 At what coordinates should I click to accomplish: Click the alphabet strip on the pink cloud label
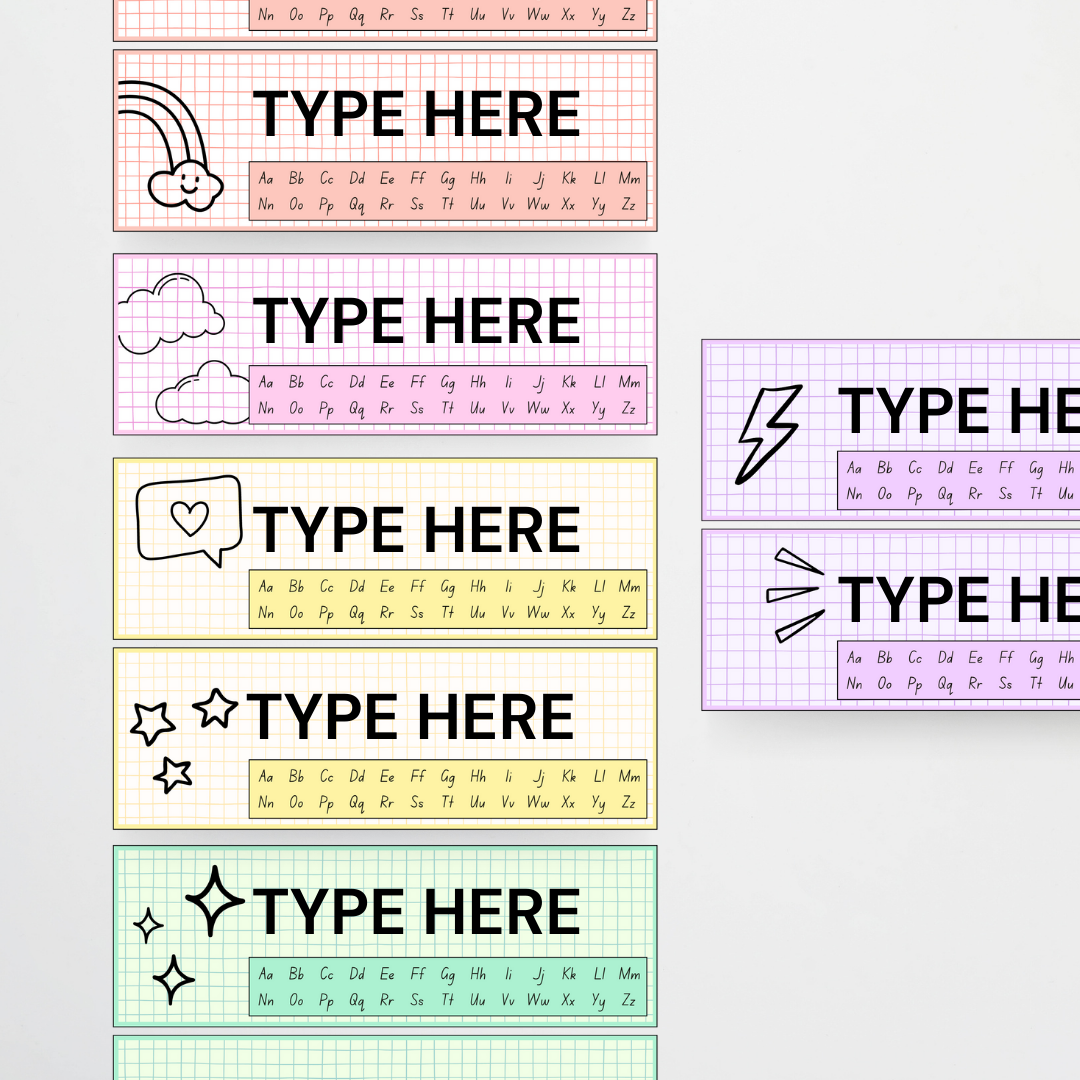(x=447, y=395)
